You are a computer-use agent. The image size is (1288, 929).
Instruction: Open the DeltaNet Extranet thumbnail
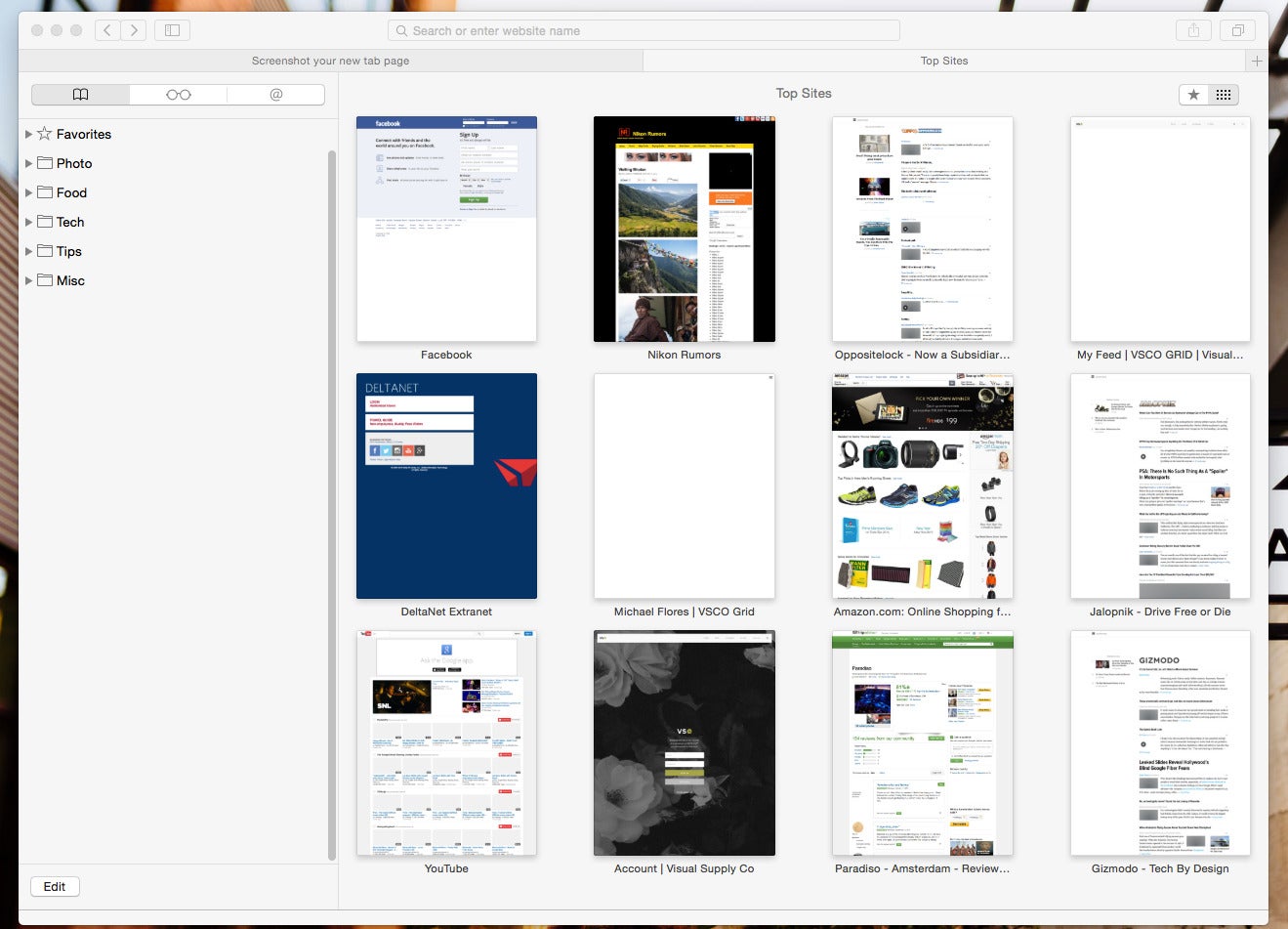446,486
